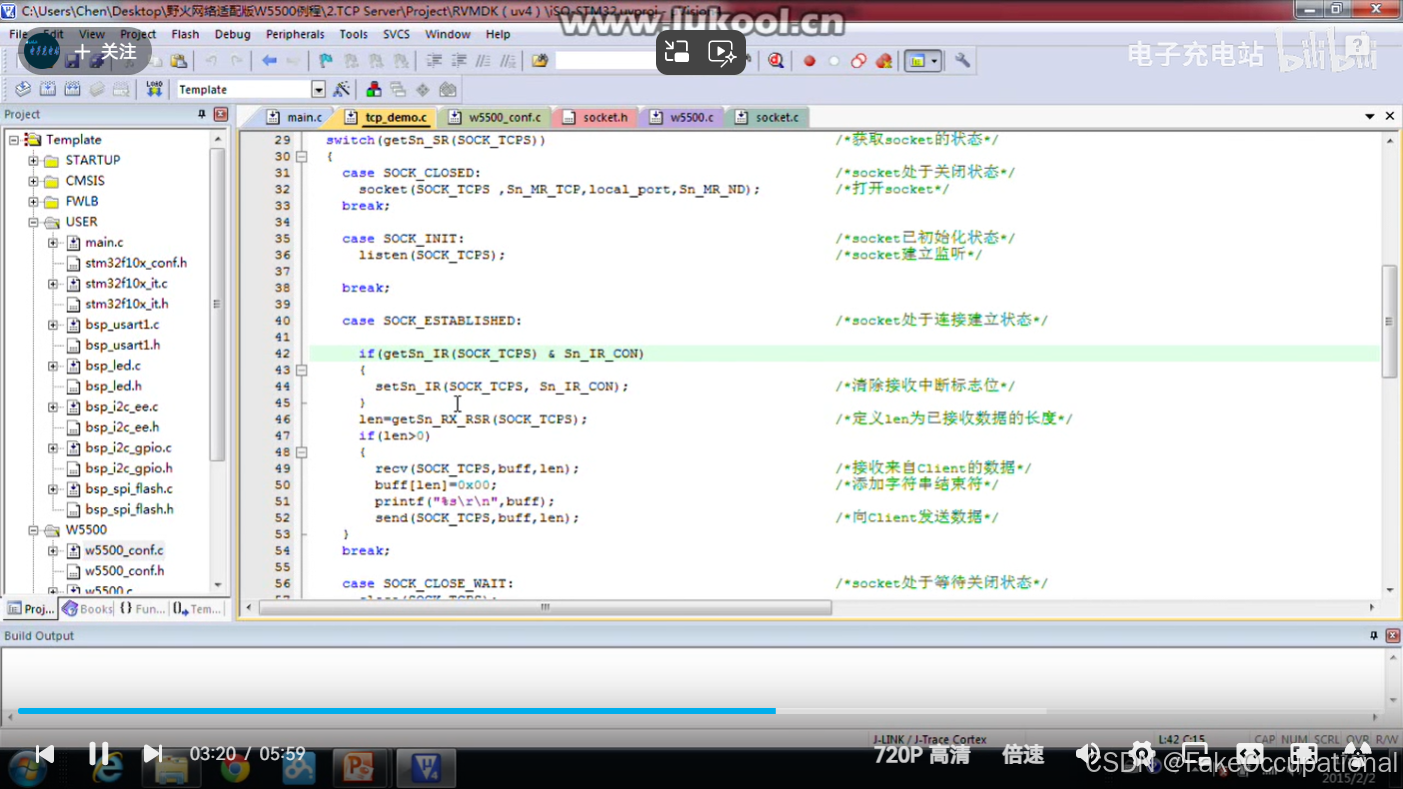Open PowerPoint from the Windows taskbar

(x=357, y=768)
